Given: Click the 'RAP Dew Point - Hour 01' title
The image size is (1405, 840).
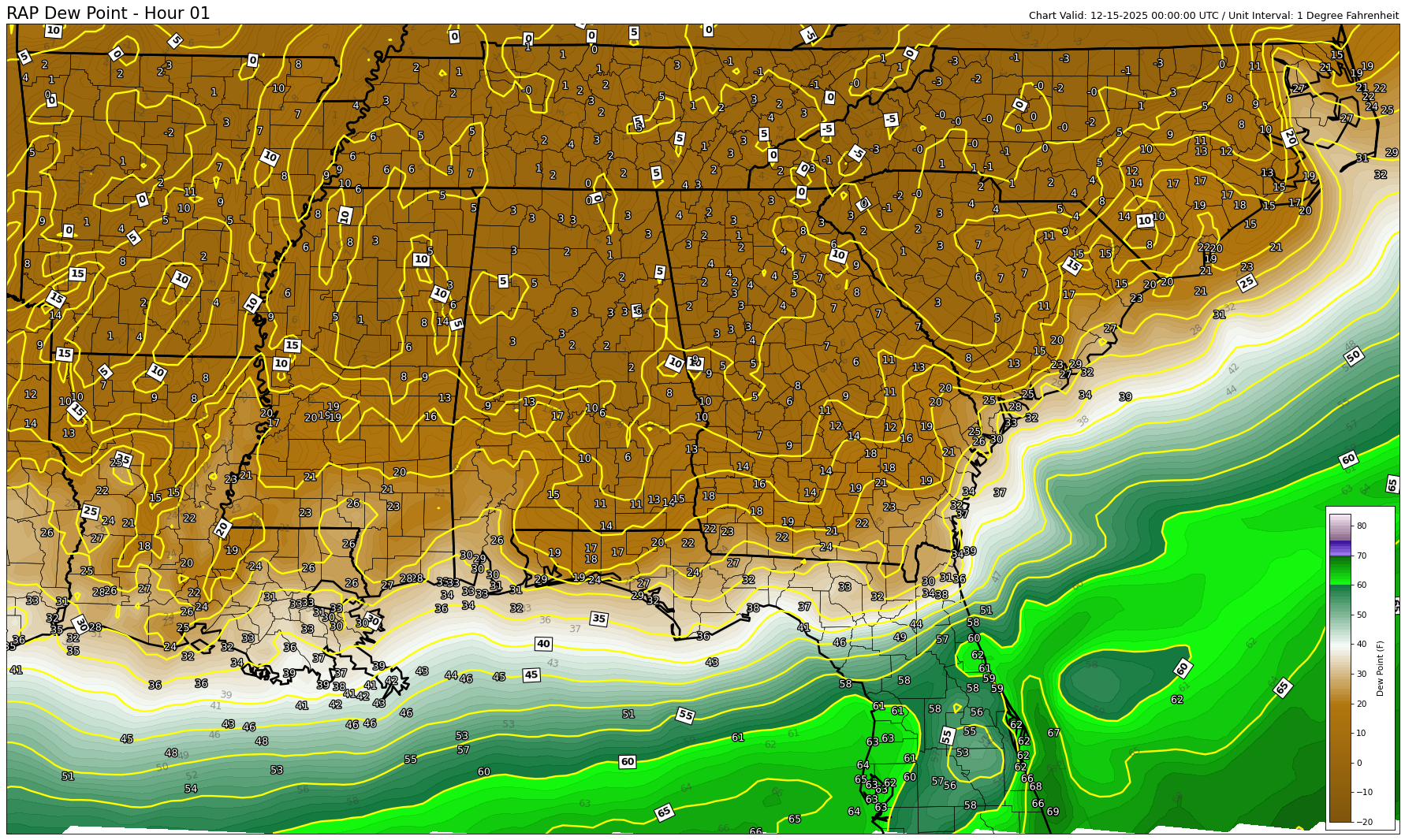Looking at the screenshot, I should [x=108, y=13].
